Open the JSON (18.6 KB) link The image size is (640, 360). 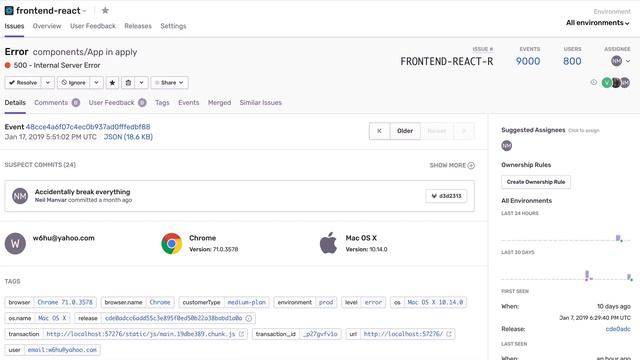(128, 137)
